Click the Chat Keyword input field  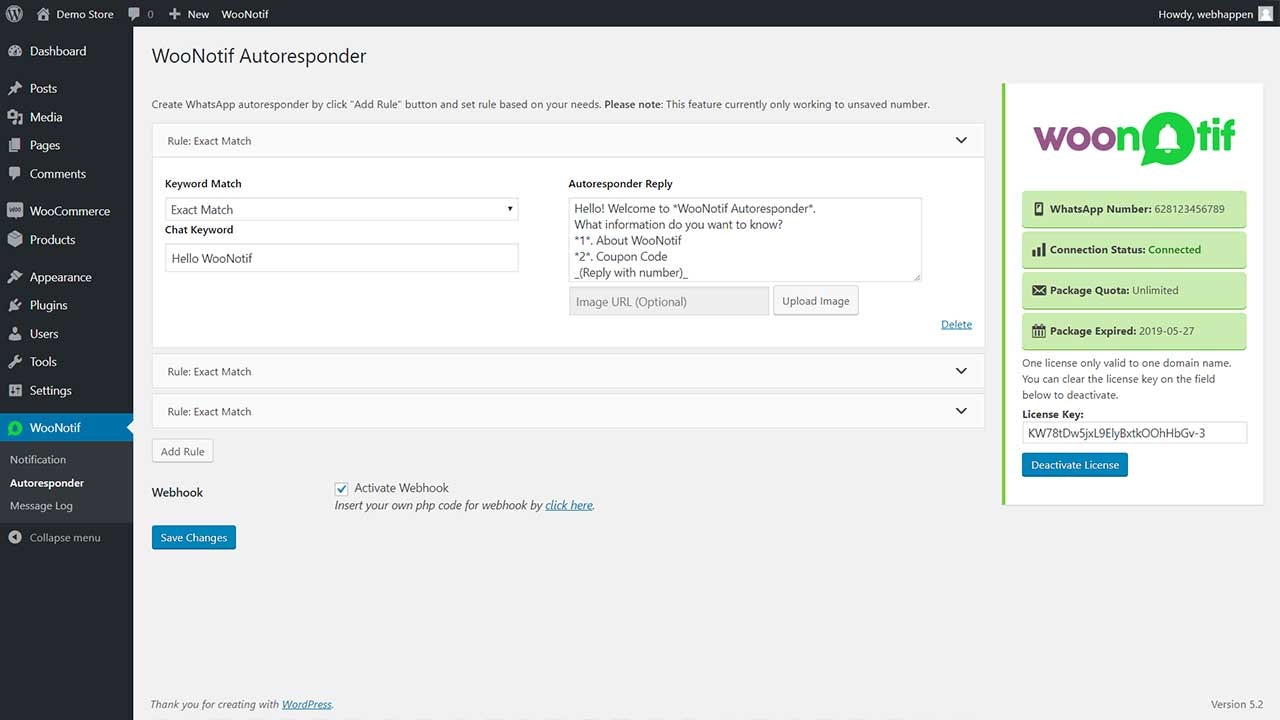coord(341,258)
